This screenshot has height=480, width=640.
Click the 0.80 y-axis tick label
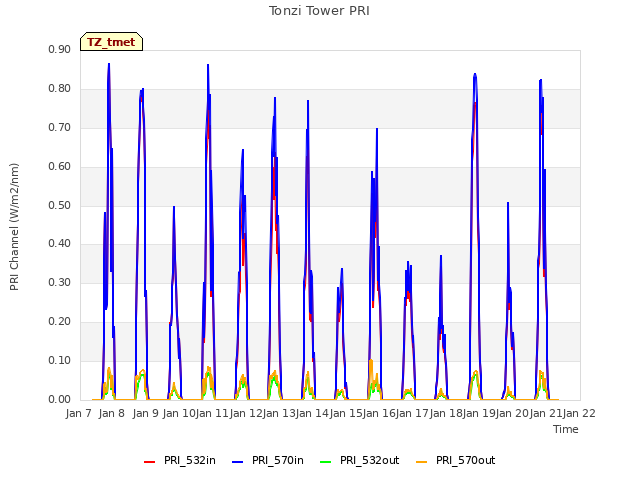[x=60, y=89]
